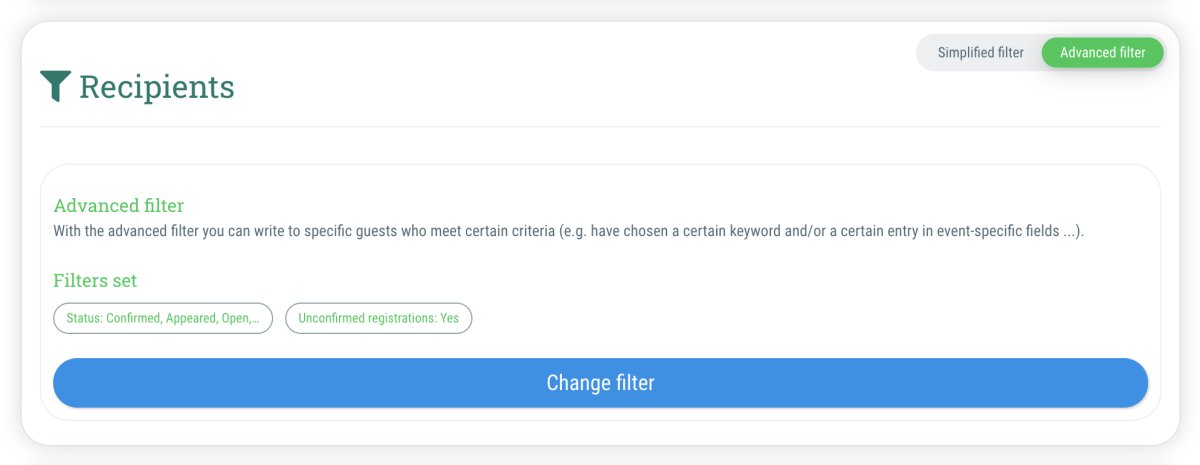The height and width of the screenshot is (465, 1200).
Task: Switch to the Simplified filter mode
Action: tap(980, 53)
